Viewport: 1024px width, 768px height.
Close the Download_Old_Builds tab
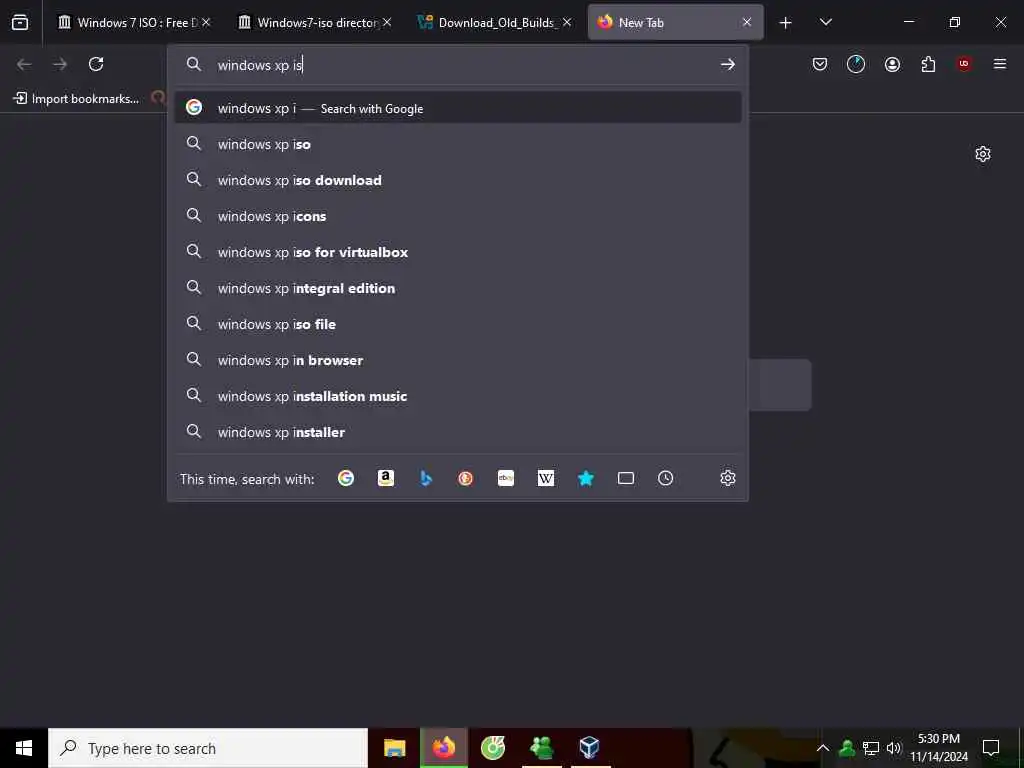point(567,22)
